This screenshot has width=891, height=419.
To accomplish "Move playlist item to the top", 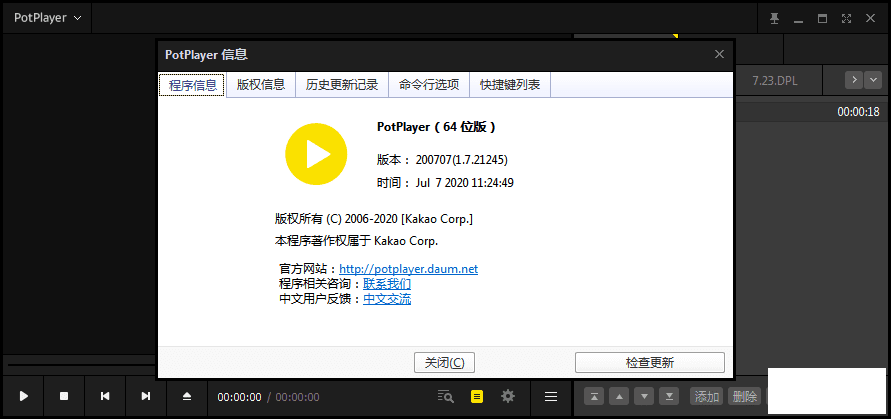I will coord(594,396).
